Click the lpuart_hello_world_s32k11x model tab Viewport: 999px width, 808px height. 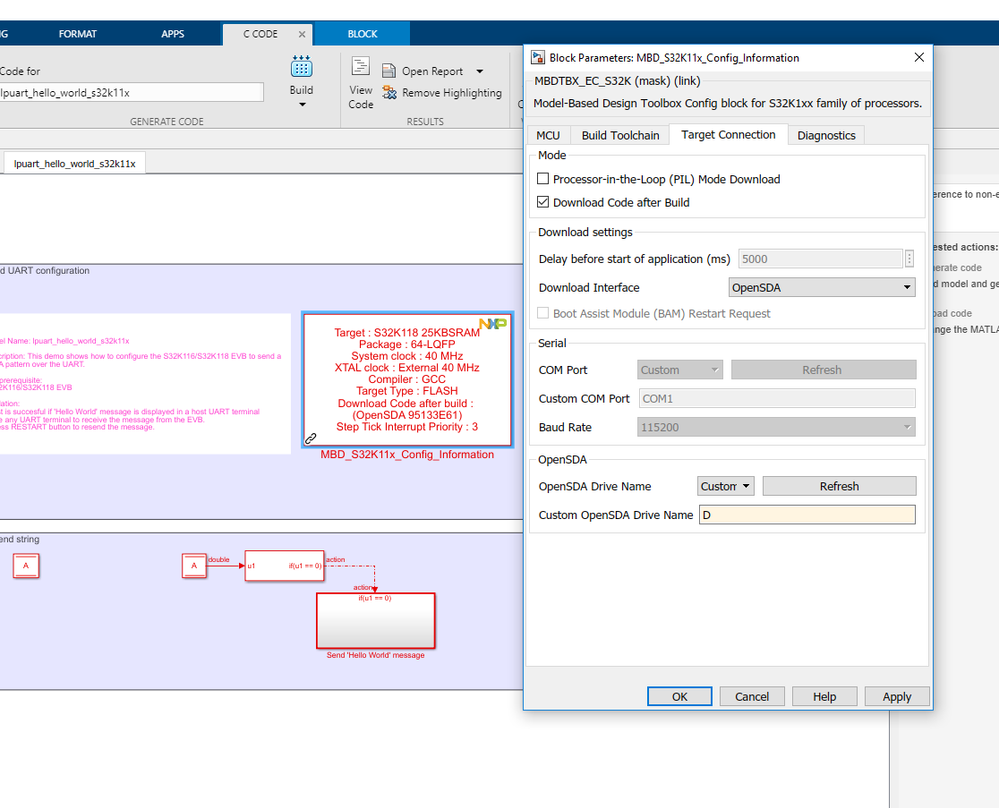[x=75, y=164]
